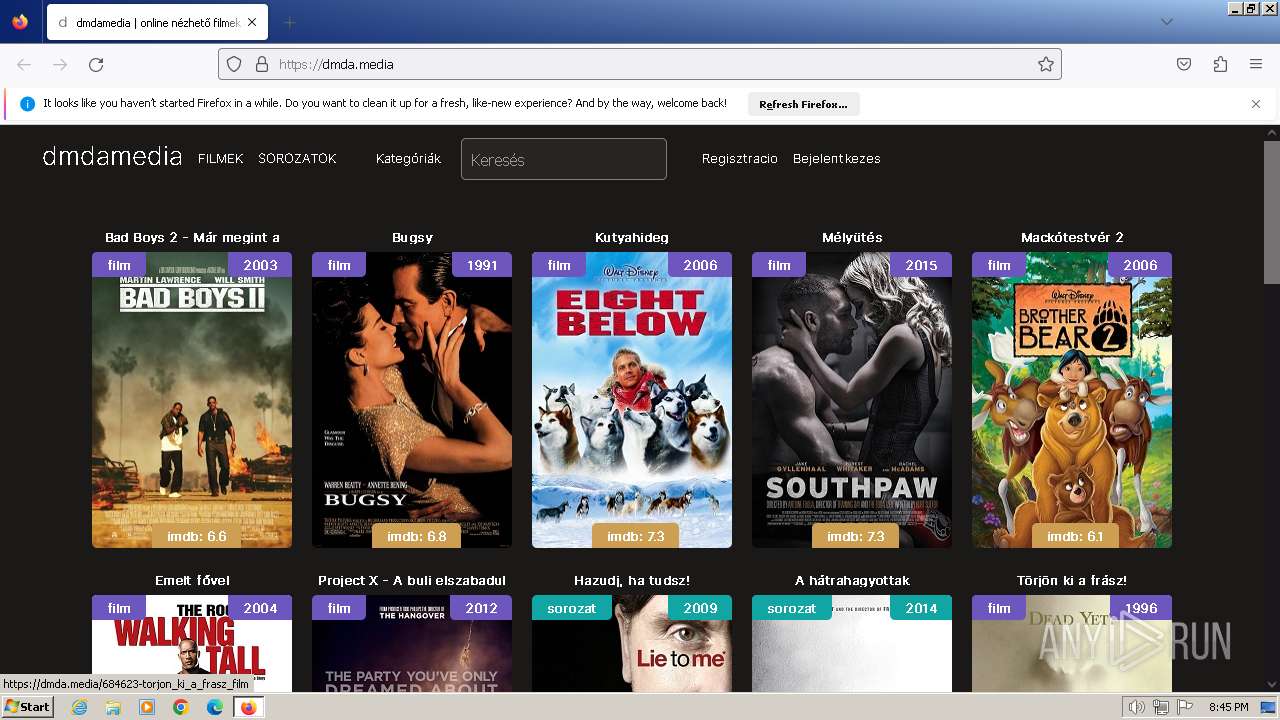The width and height of the screenshot is (1280, 720).
Task: Open the Kategóriák menu
Action: 408,159
